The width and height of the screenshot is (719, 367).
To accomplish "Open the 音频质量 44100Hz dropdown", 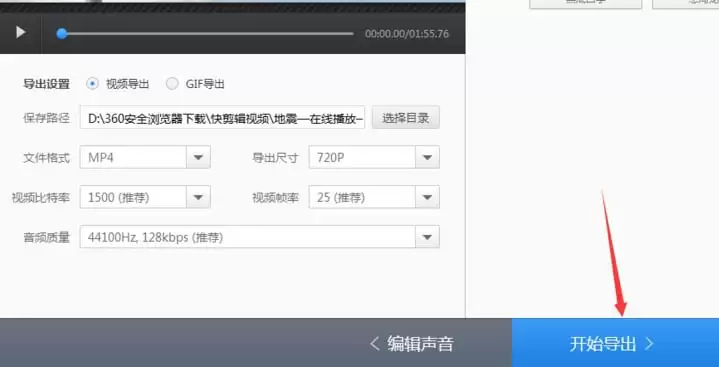I will [260, 237].
